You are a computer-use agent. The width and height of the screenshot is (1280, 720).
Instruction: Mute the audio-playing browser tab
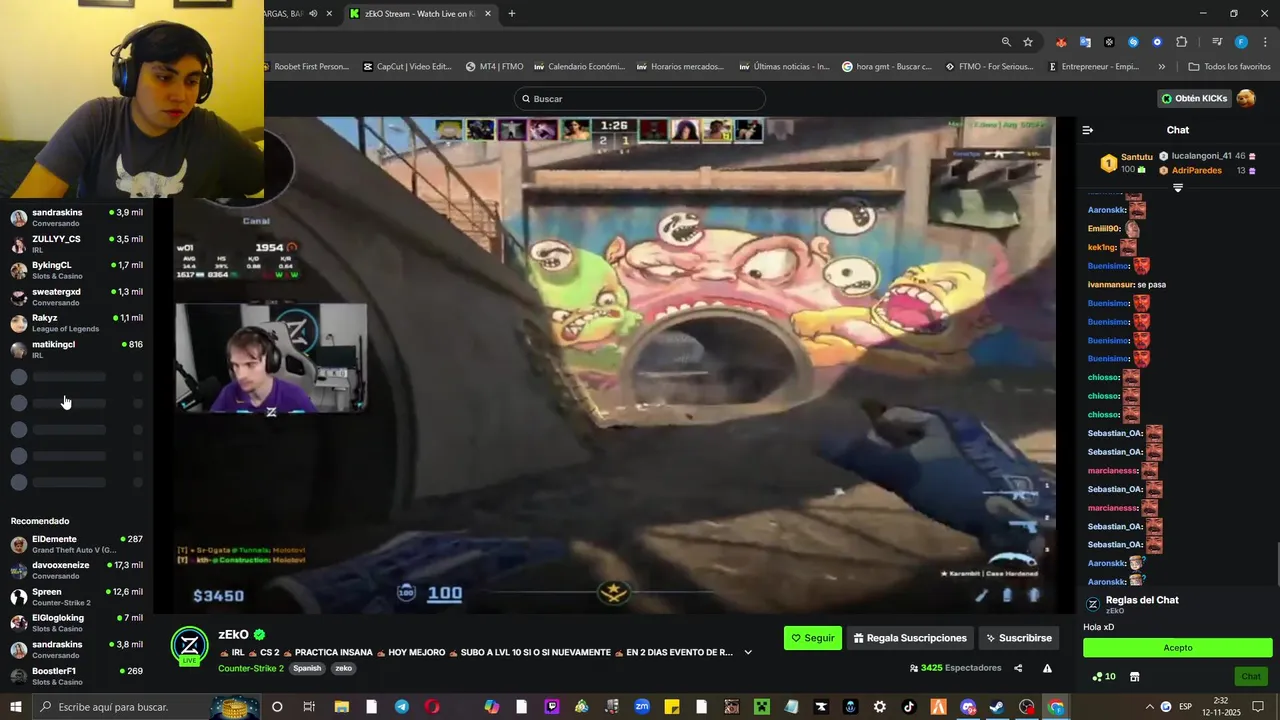313,14
